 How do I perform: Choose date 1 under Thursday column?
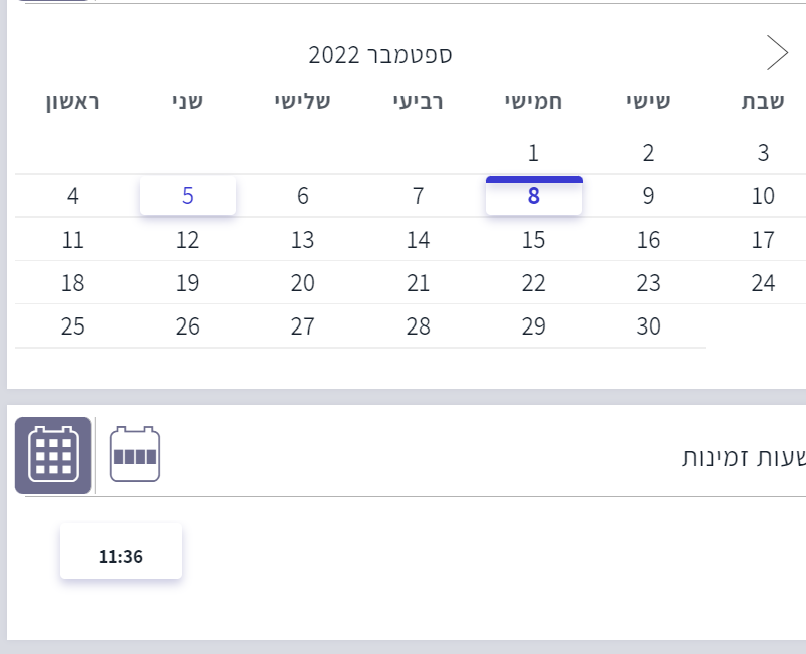point(534,153)
